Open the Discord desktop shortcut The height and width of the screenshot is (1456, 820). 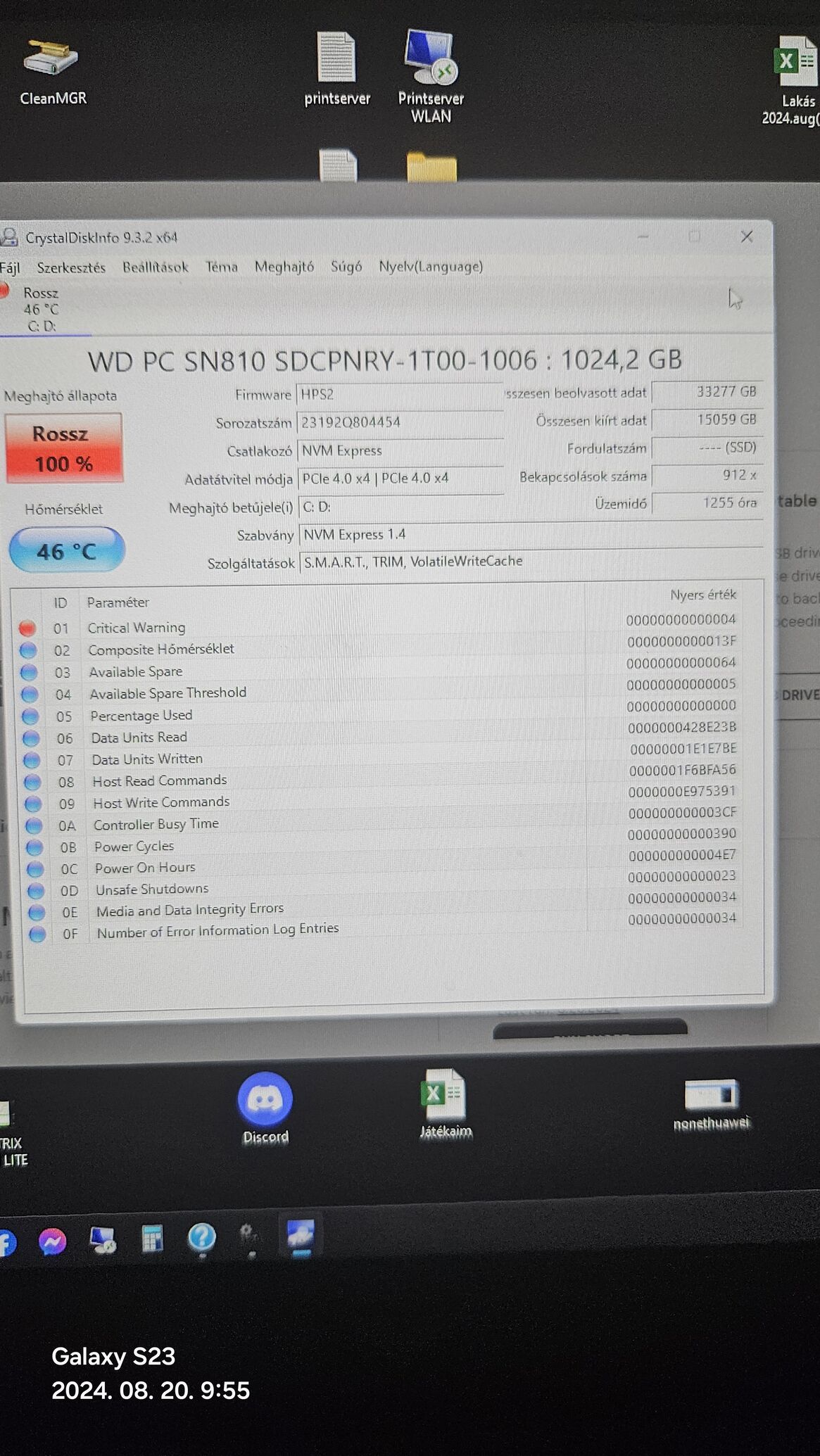[x=265, y=1108]
